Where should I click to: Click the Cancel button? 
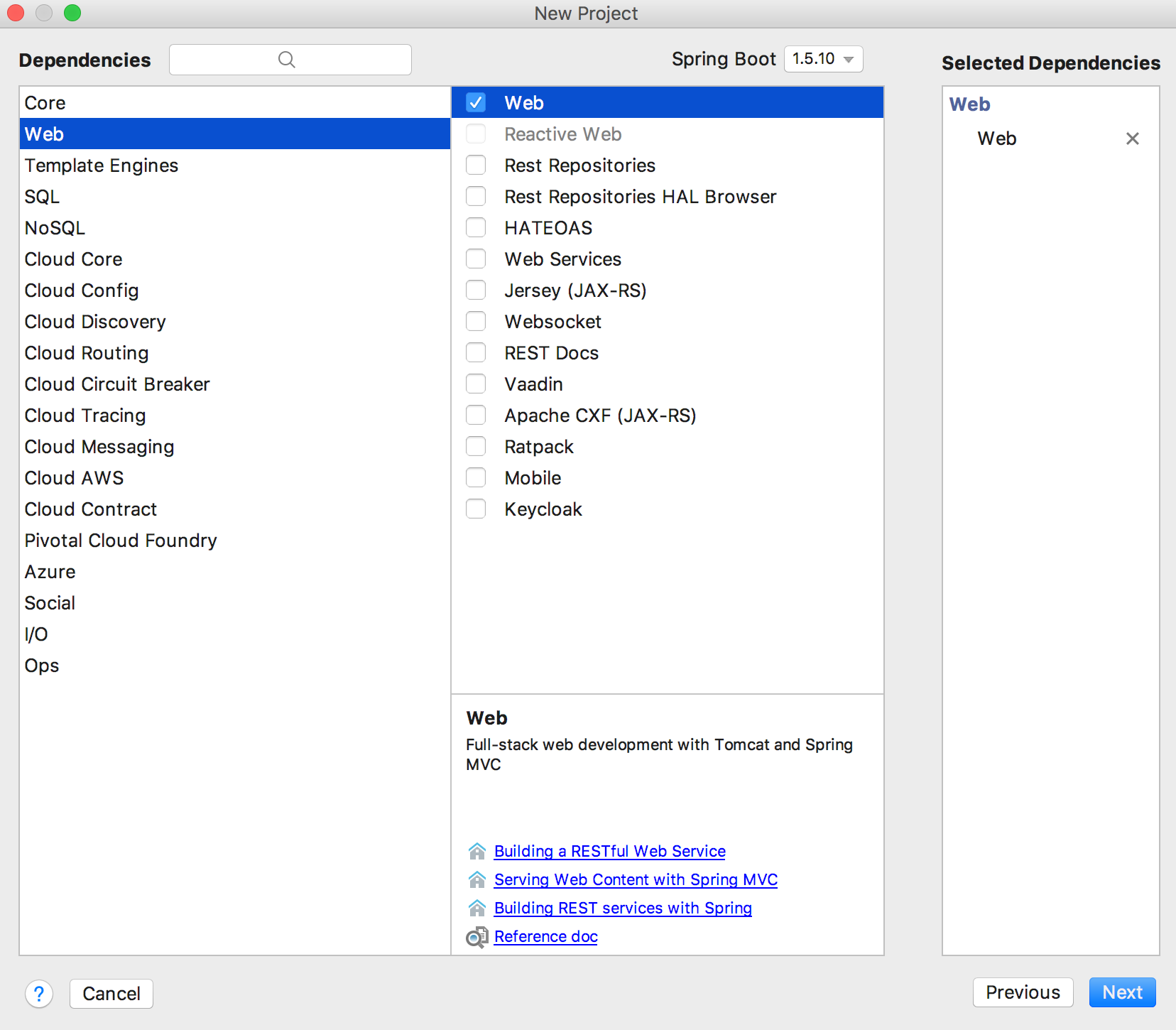(x=111, y=993)
